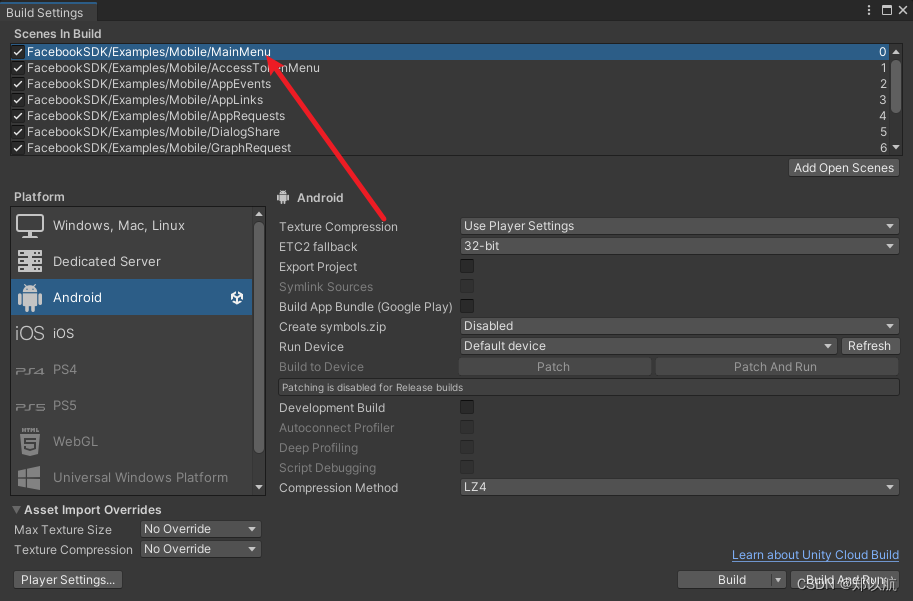Click the Android icon in settings header
This screenshot has height=601, width=913.
[x=283, y=197]
